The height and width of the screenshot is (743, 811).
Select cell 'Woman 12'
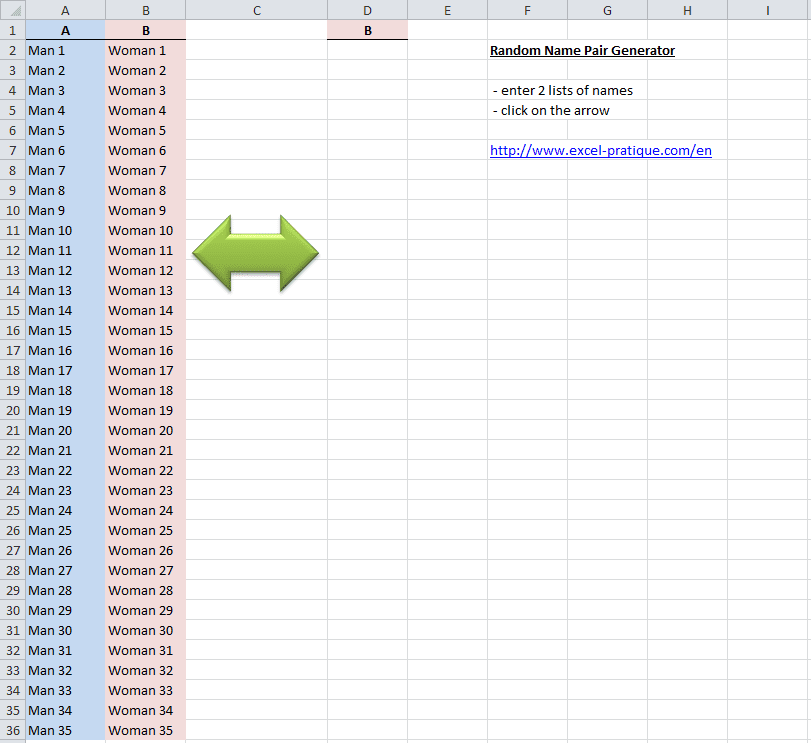point(145,270)
